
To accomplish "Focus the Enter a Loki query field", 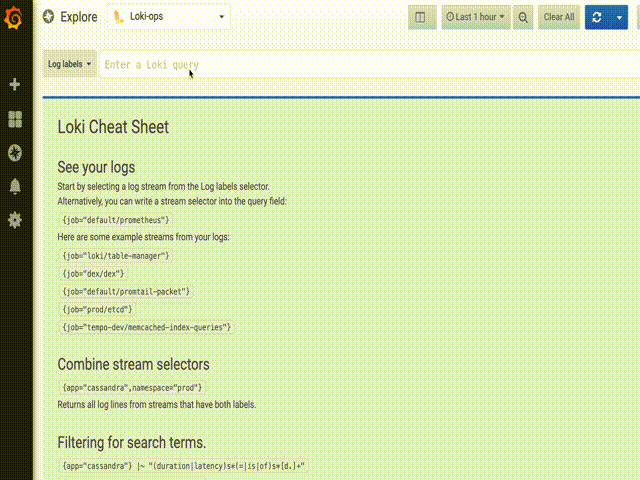I will (x=369, y=64).
